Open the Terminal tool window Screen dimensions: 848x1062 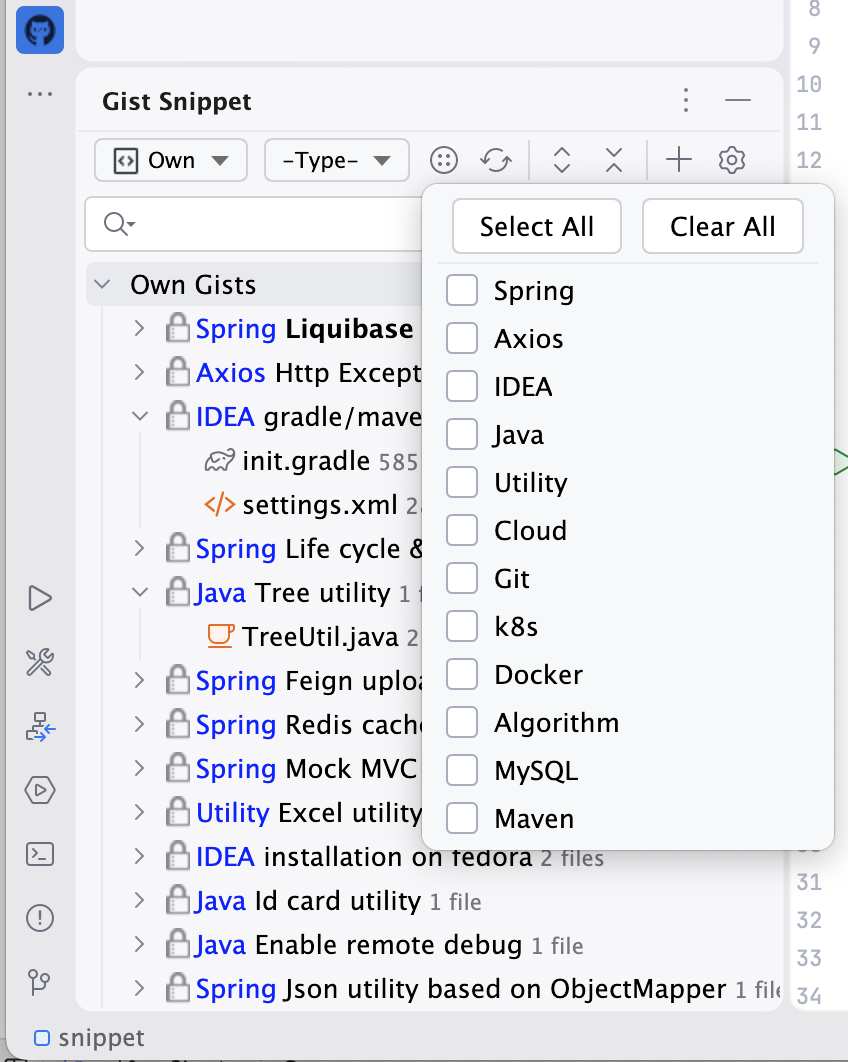click(x=40, y=854)
